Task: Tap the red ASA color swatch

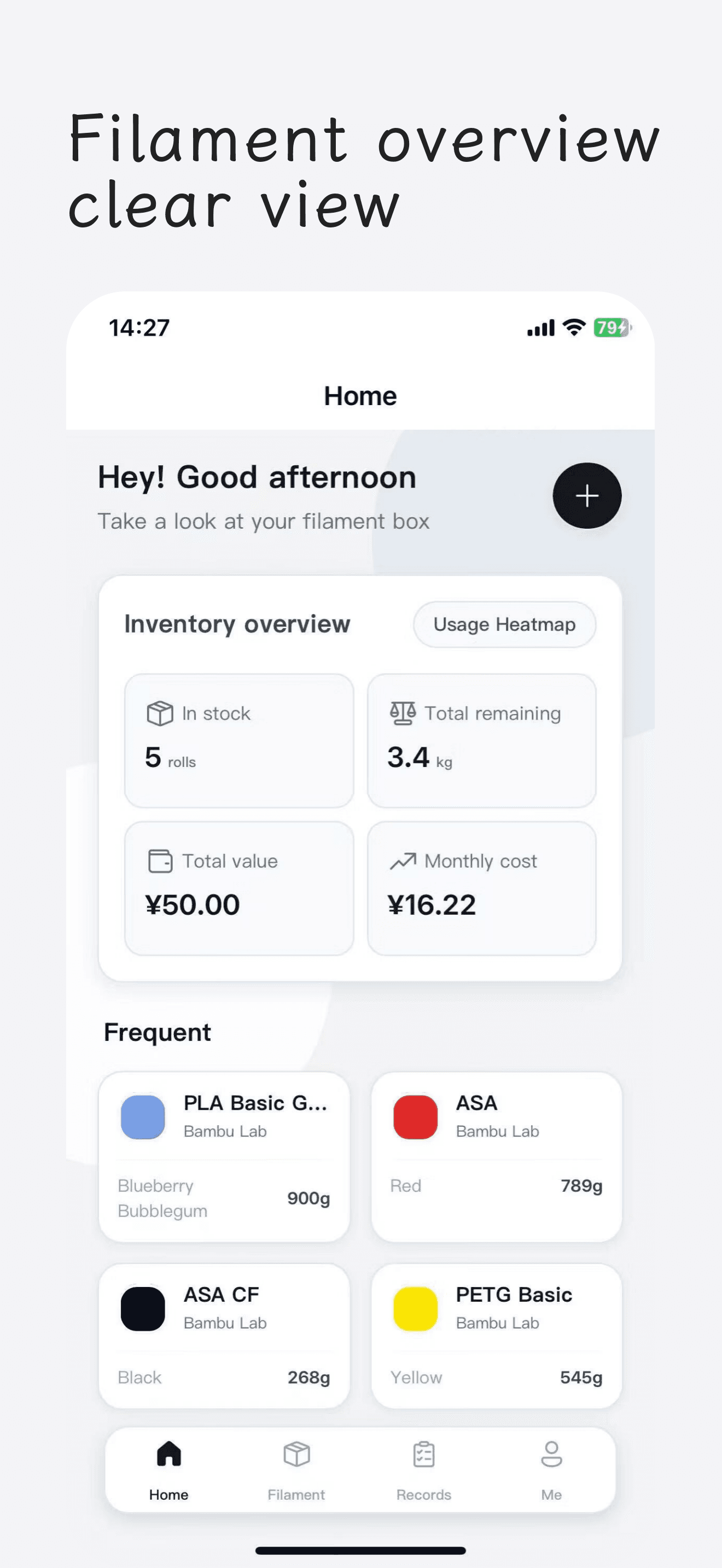Action: [x=415, y=1117]
